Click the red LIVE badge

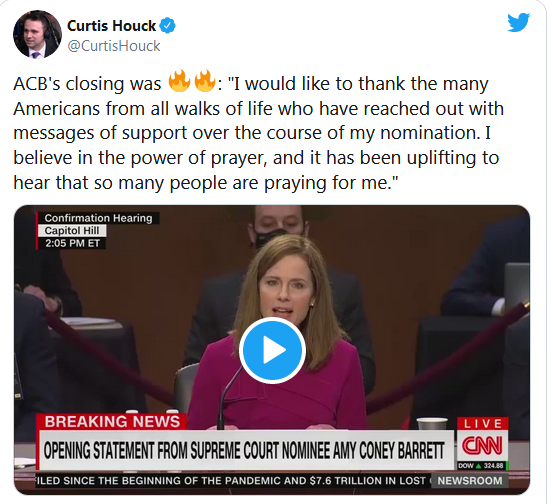click(x=482, y=423)
